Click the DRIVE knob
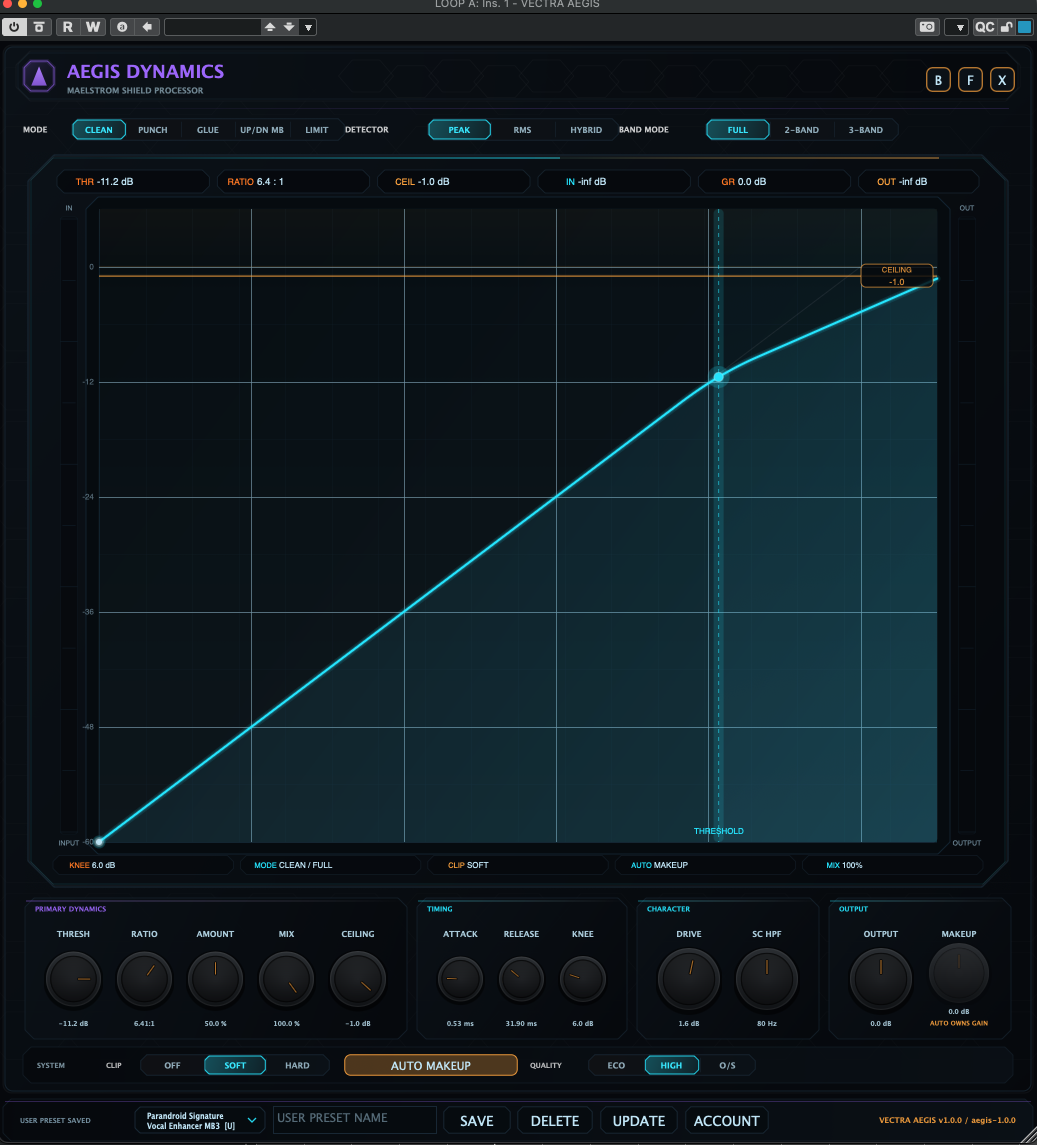The width and height of the screenshot is (1037, 1145). [x=689, y=979]
